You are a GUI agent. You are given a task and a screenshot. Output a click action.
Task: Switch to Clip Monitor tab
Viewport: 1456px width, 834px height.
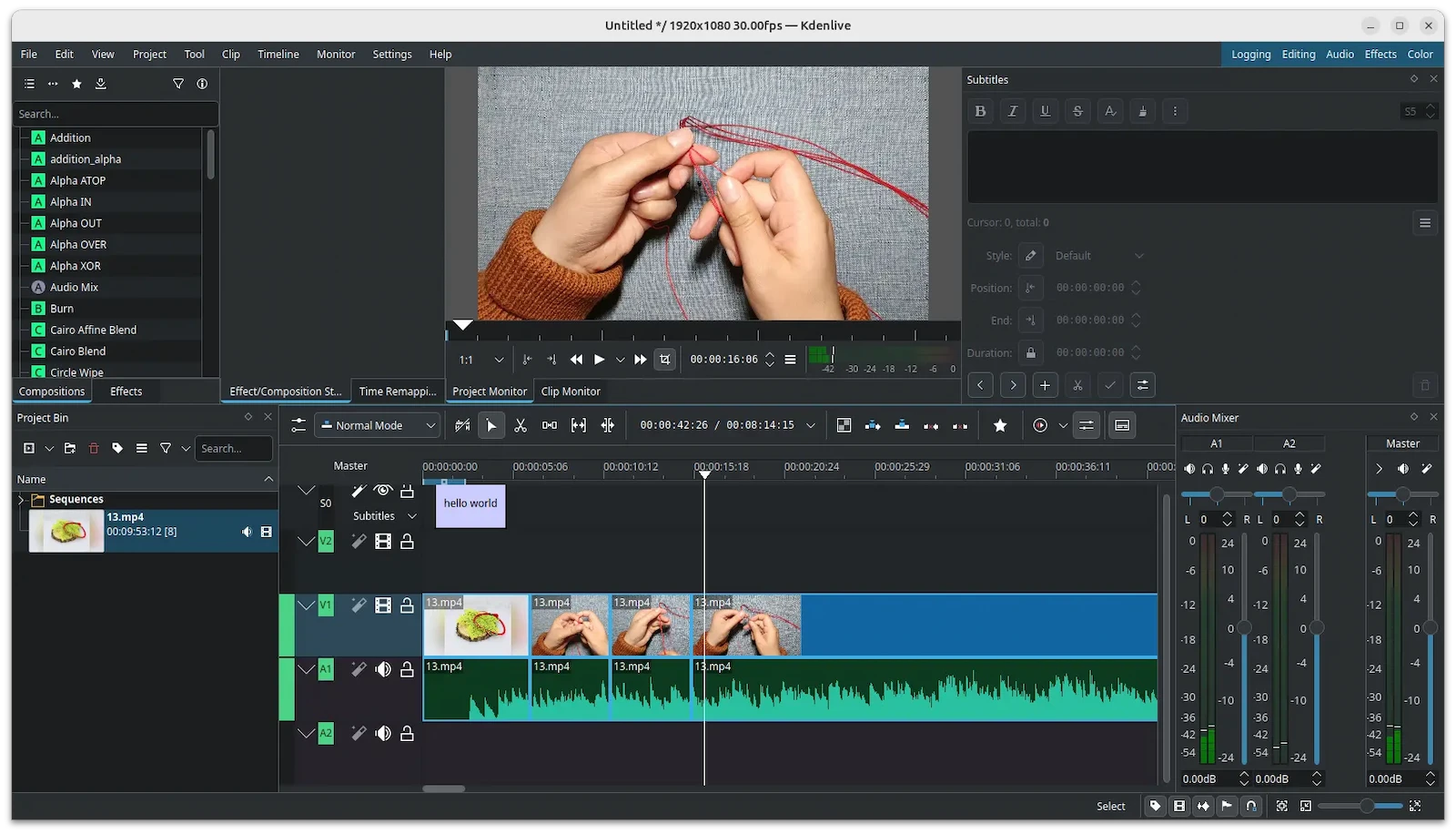pyautogui.click(x=571, y=392)
